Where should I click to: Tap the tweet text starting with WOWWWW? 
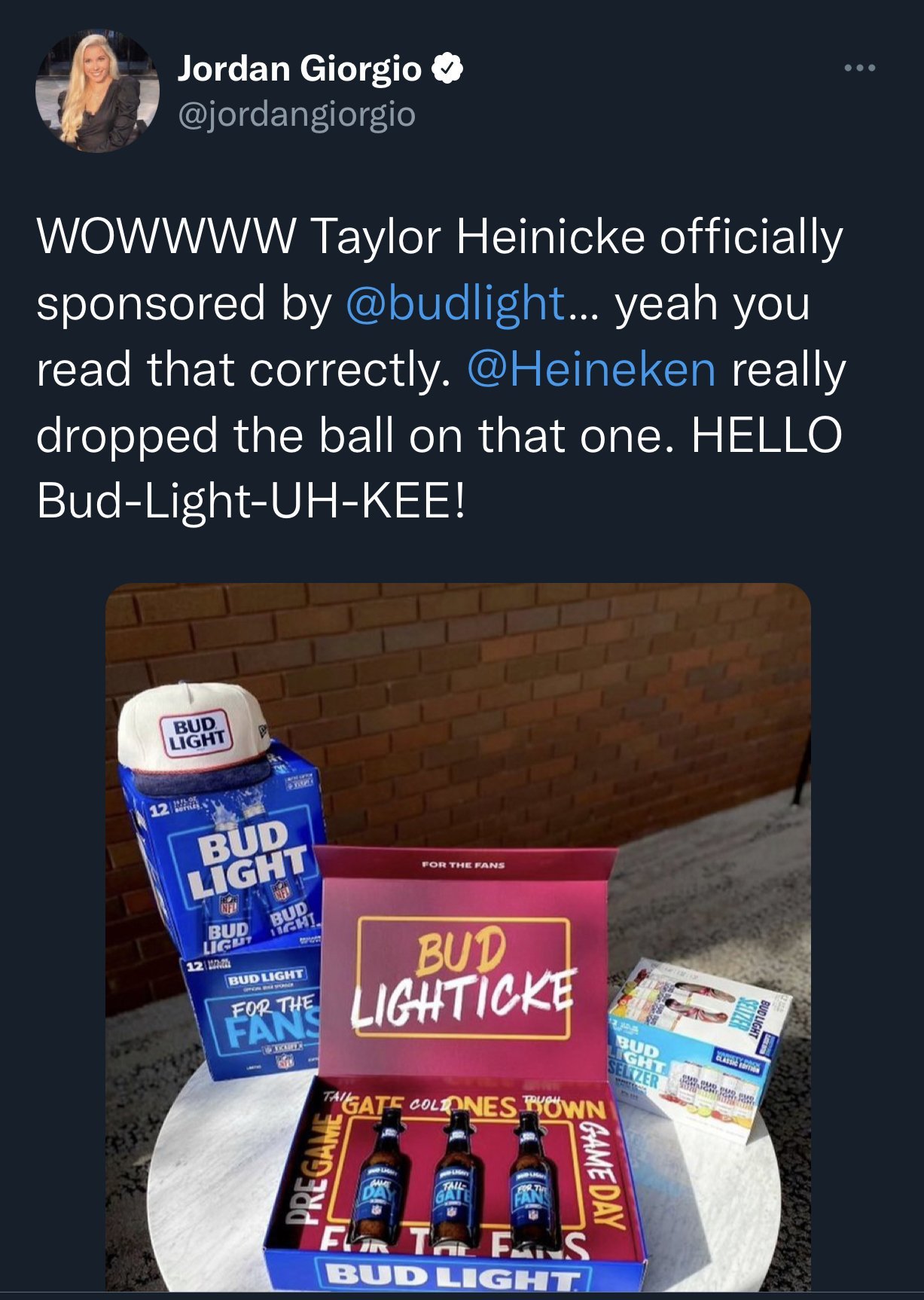pos(441,369)
